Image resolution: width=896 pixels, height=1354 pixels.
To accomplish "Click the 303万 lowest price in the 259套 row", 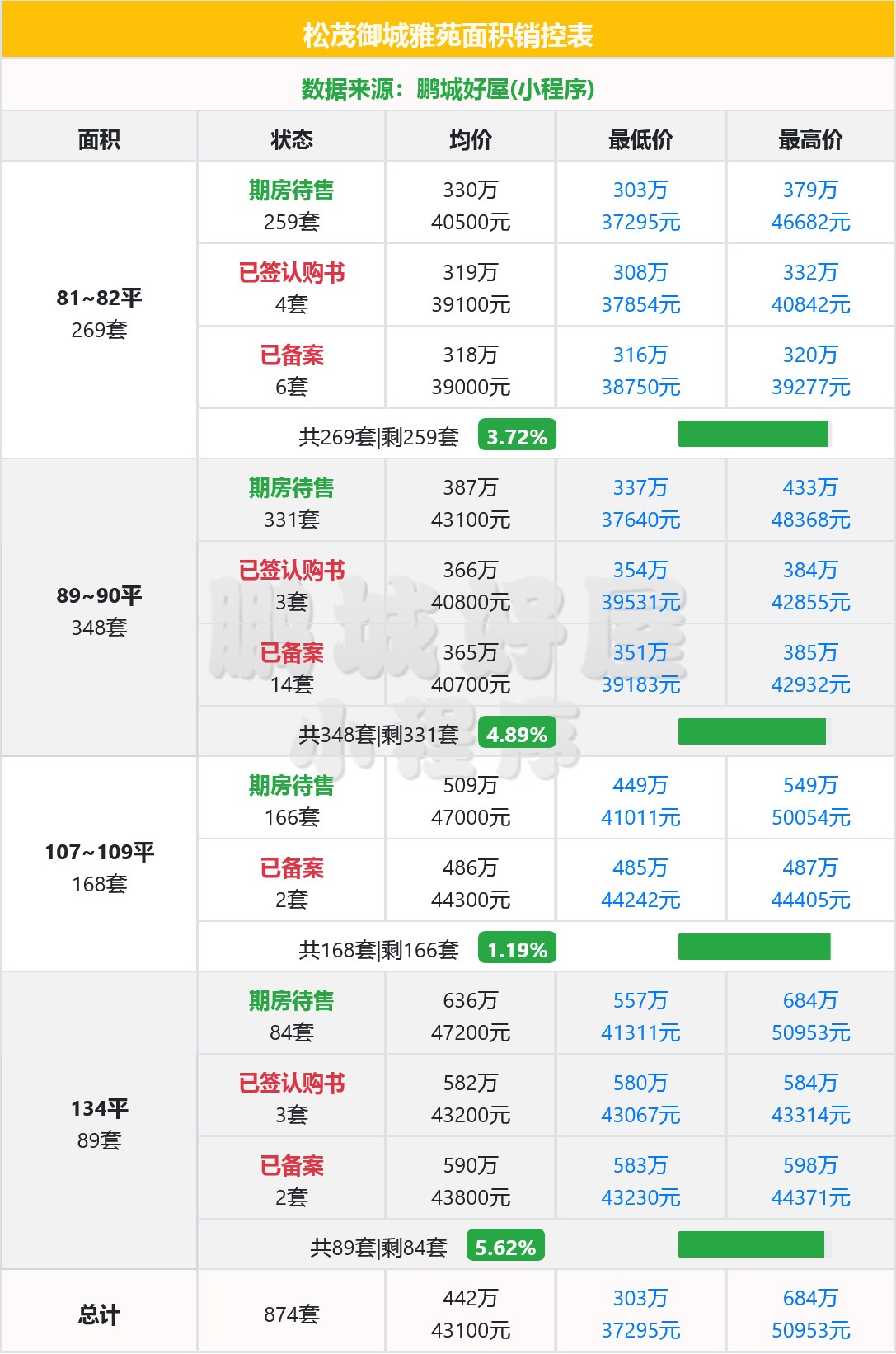I will pyautogui.click(x=640, y=190).
